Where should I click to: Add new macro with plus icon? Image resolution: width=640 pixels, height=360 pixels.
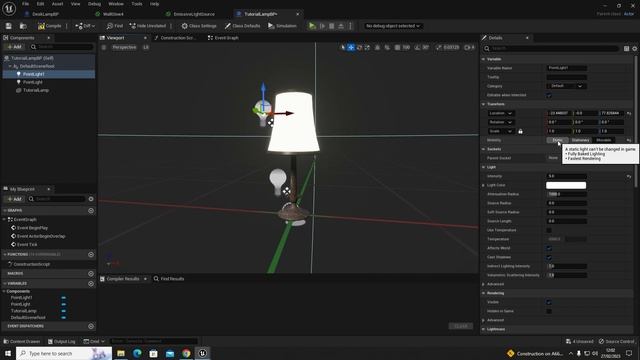click(x=91, y=273)
